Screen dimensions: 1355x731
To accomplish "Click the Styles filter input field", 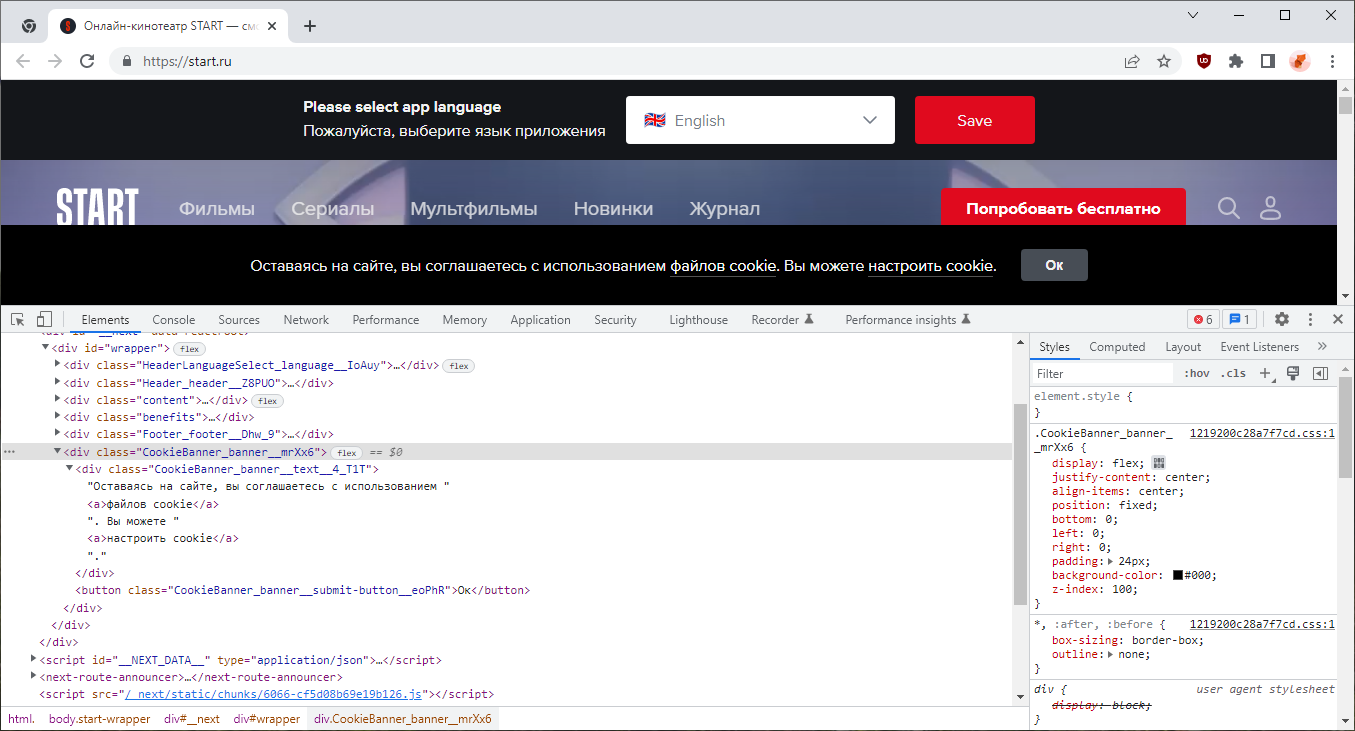I will click(1100, 372).
